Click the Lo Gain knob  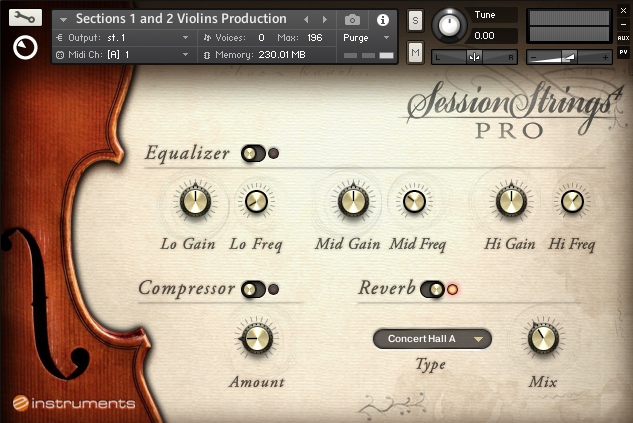tap(195, 201)
